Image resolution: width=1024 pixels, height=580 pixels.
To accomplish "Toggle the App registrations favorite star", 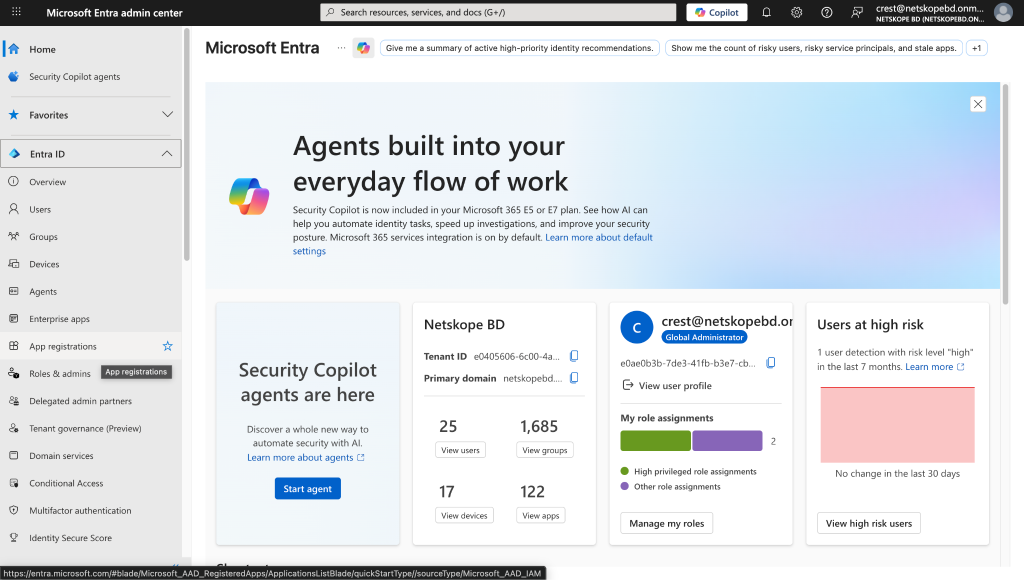I will click(x=168, y=346).
